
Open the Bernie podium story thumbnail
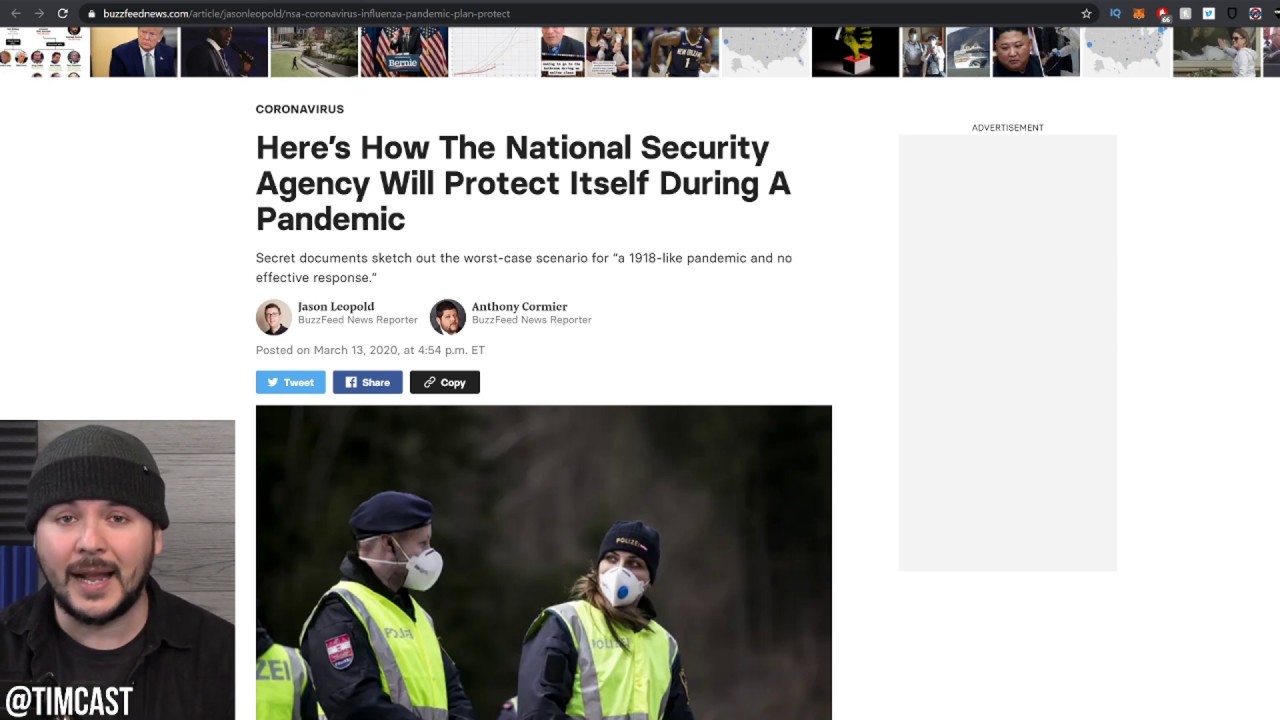click(404, 51)
